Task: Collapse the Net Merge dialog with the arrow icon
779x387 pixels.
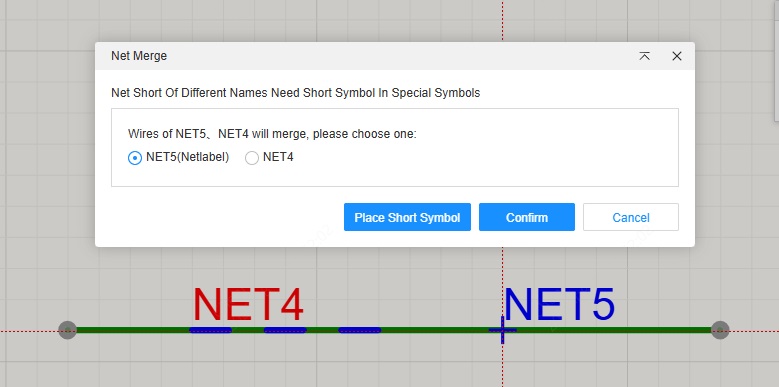Action: pyautogui.click(x=644, y=56)
